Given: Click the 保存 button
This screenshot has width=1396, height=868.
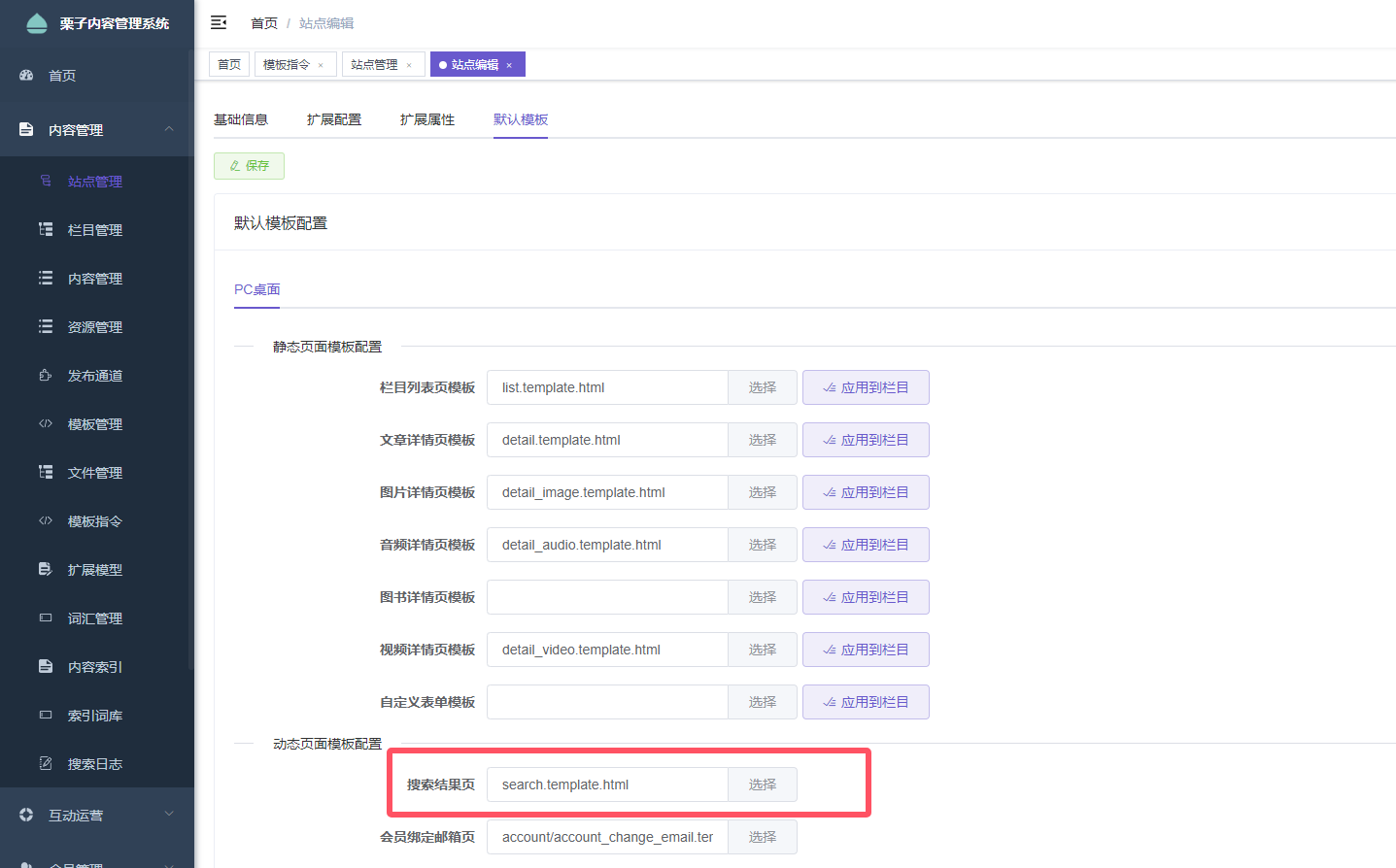Looking at the screenshot, I should click(x=249, y=166).
